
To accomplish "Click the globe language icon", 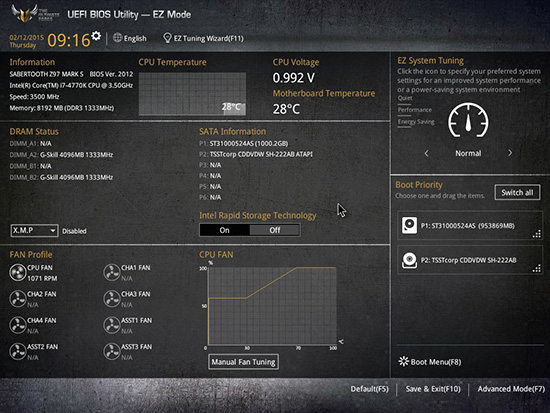I will click(118, 38).
